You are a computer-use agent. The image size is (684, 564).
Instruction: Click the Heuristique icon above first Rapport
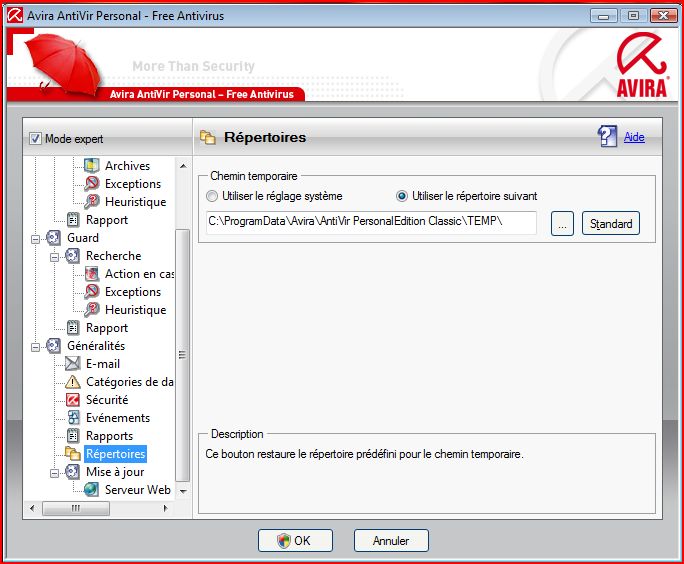92,202
